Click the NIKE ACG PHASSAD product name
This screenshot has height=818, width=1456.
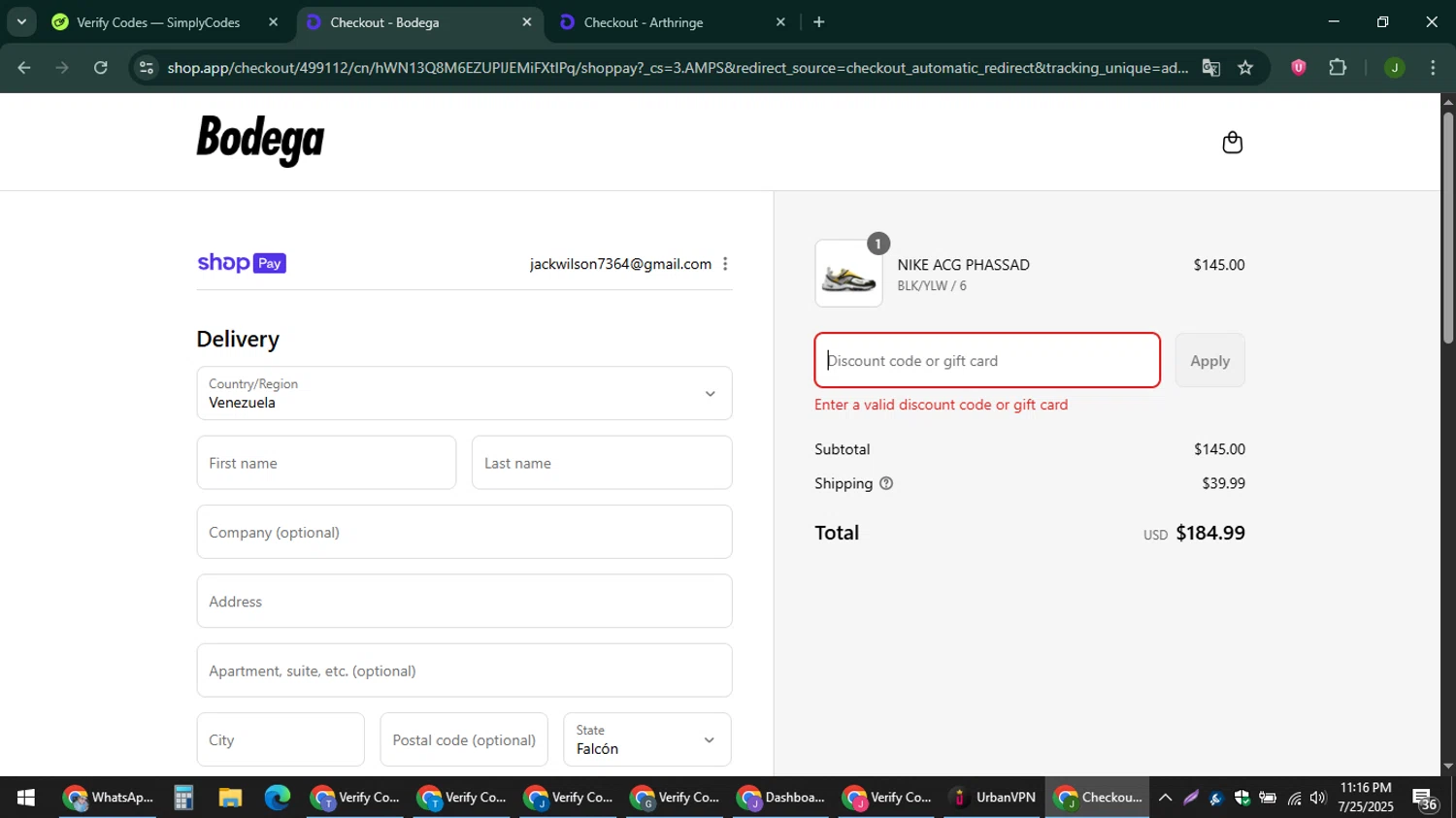(x=963, y=265)
